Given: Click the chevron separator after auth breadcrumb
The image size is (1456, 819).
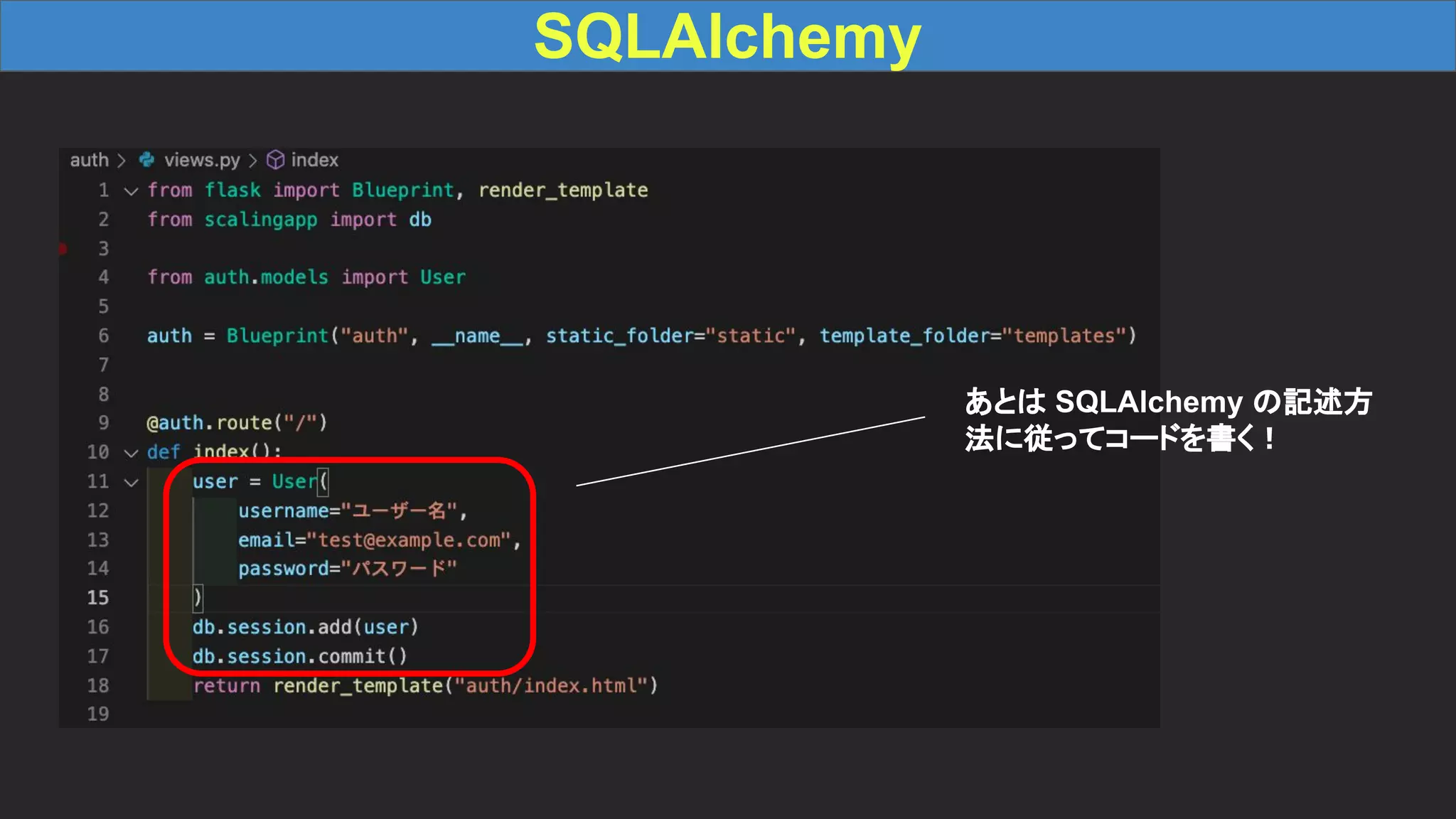Looking at the screenshot, I should 122,161.
